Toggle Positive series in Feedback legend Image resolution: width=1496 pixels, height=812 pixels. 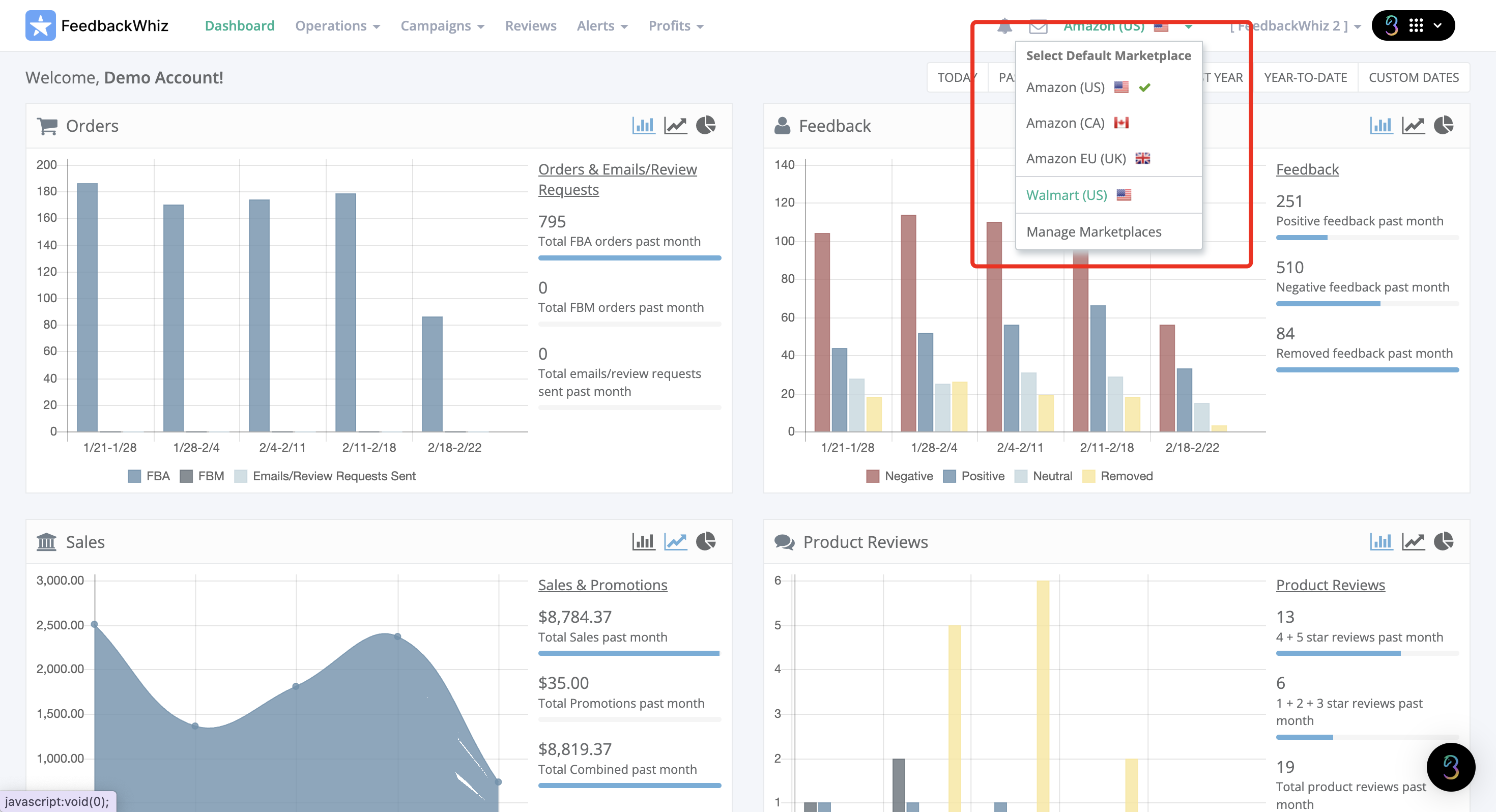click(974, 476)
